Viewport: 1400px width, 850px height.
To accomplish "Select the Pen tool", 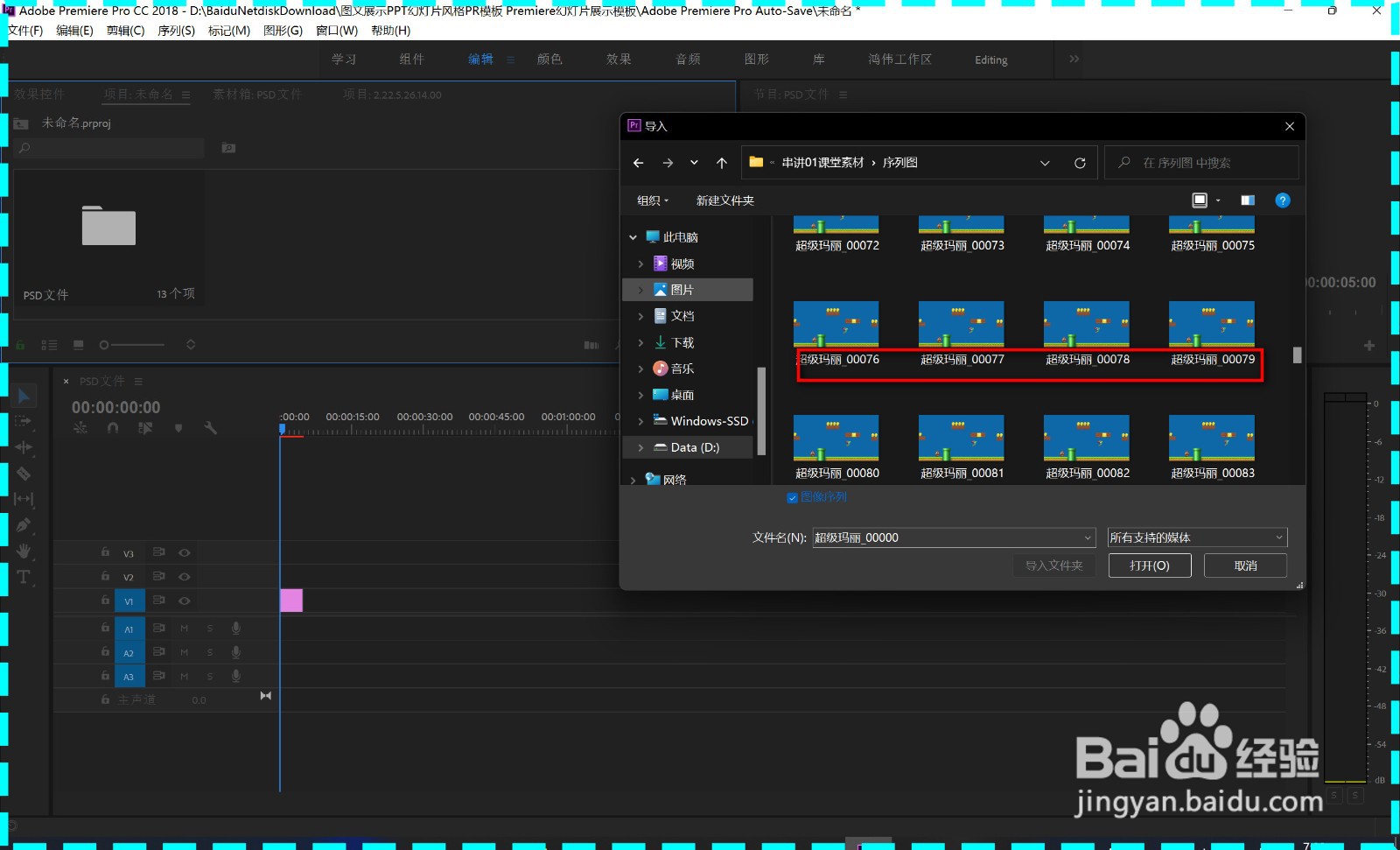I will (24, 525).
